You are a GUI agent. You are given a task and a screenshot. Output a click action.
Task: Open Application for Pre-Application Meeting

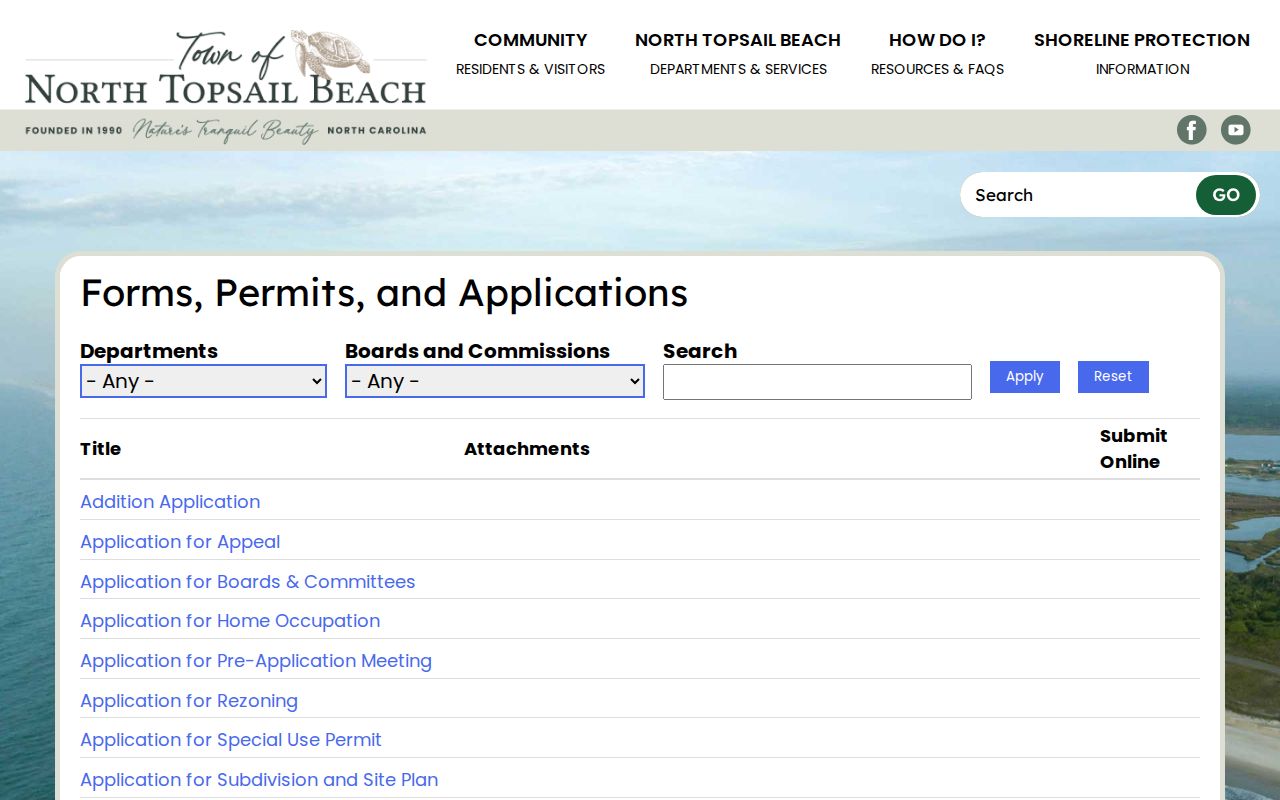click(x=256, y=661)
